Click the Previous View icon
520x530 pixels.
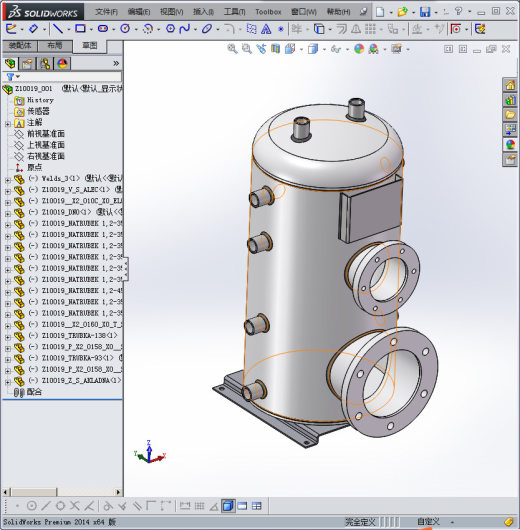tap(261, 49)
